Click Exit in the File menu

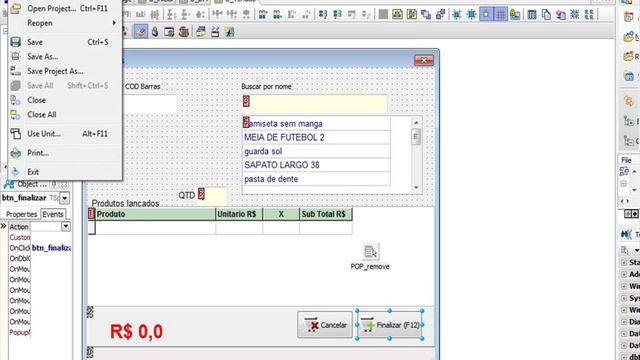[x=65, y=172]
